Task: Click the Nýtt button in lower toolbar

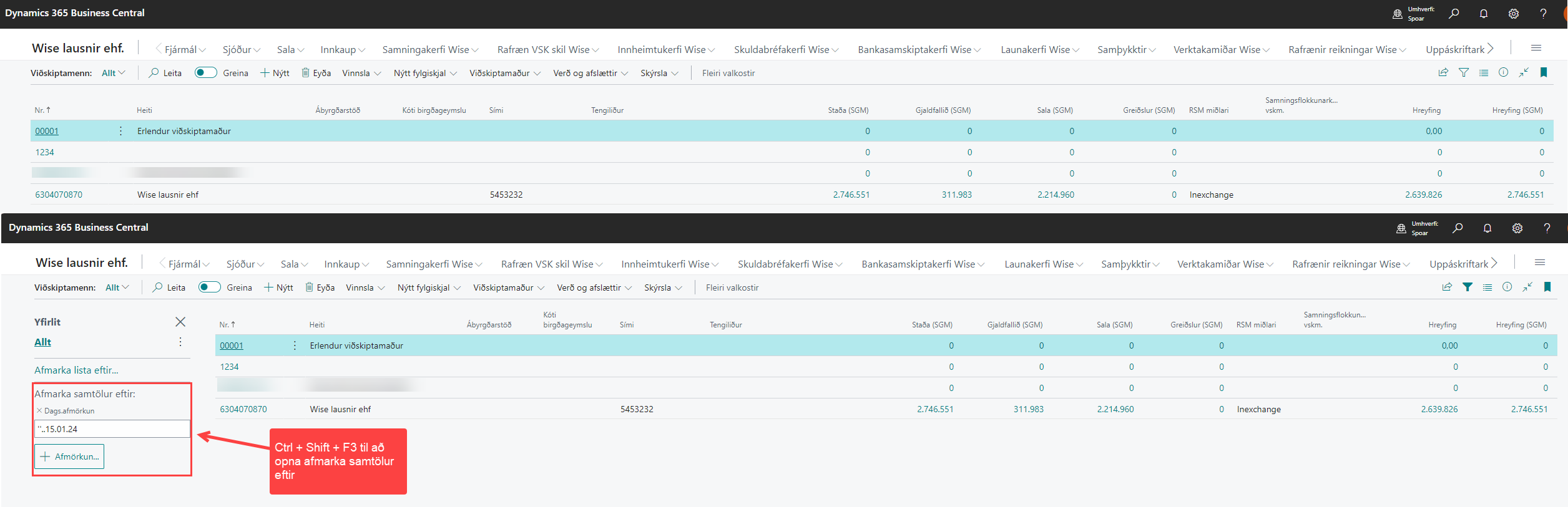Action: point(278,287)
